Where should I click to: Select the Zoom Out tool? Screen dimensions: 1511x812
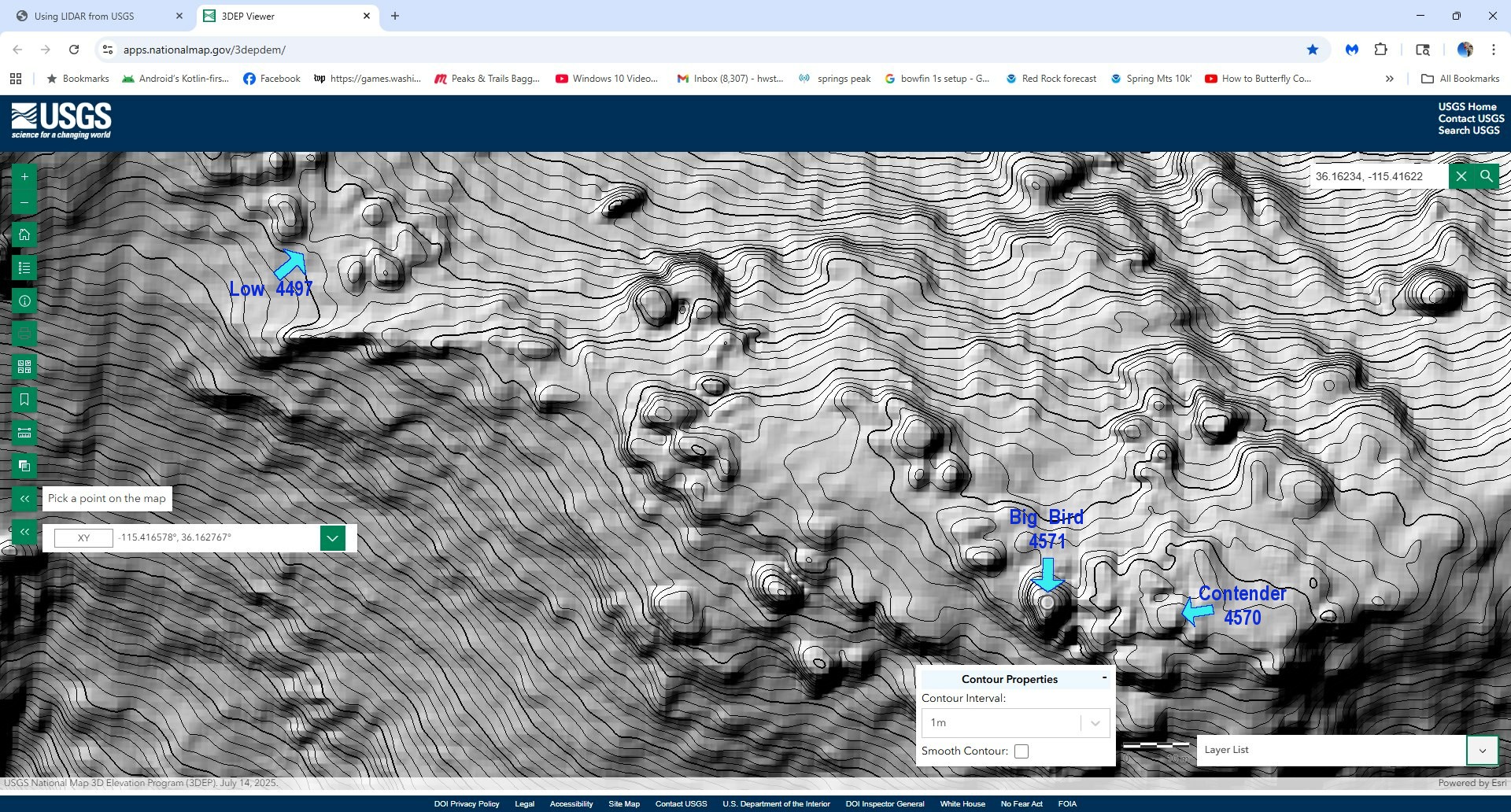pyautogui.click(x=24, y=202)
